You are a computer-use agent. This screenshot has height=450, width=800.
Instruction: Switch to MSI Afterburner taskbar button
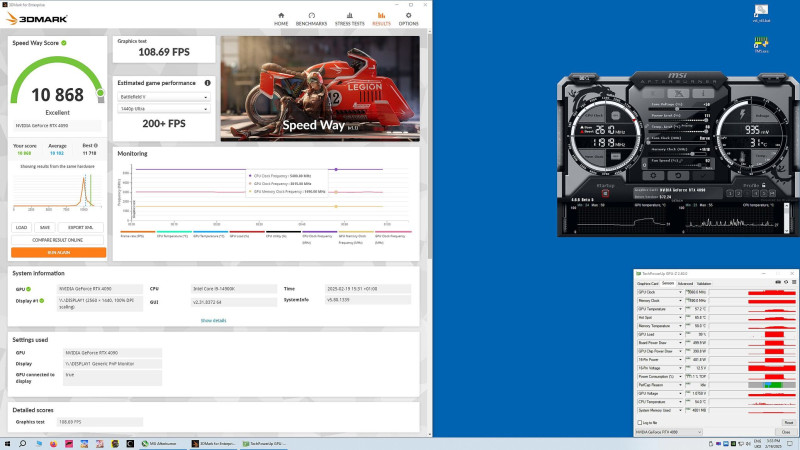point(163,444)
